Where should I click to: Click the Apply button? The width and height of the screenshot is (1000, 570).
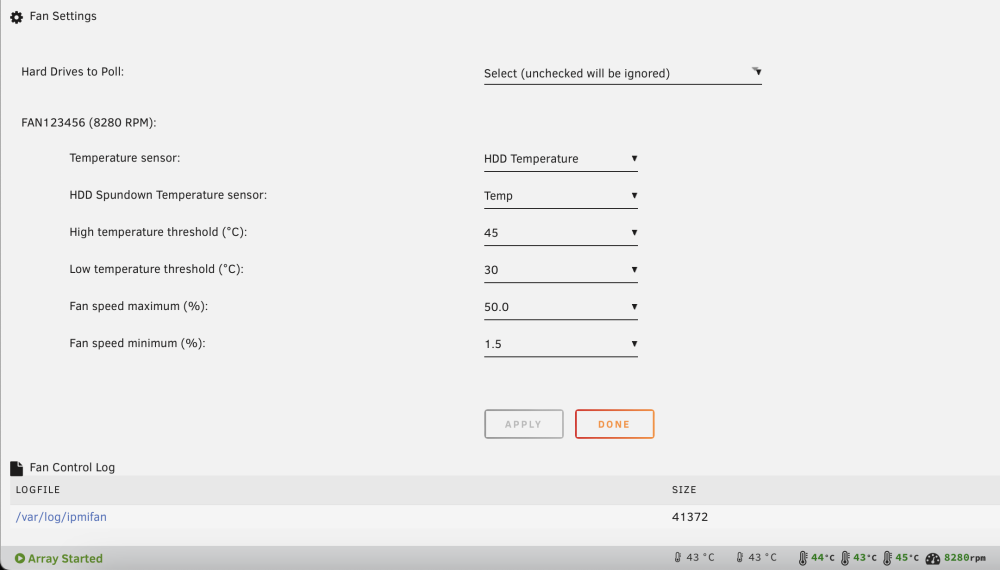[524, 424]
